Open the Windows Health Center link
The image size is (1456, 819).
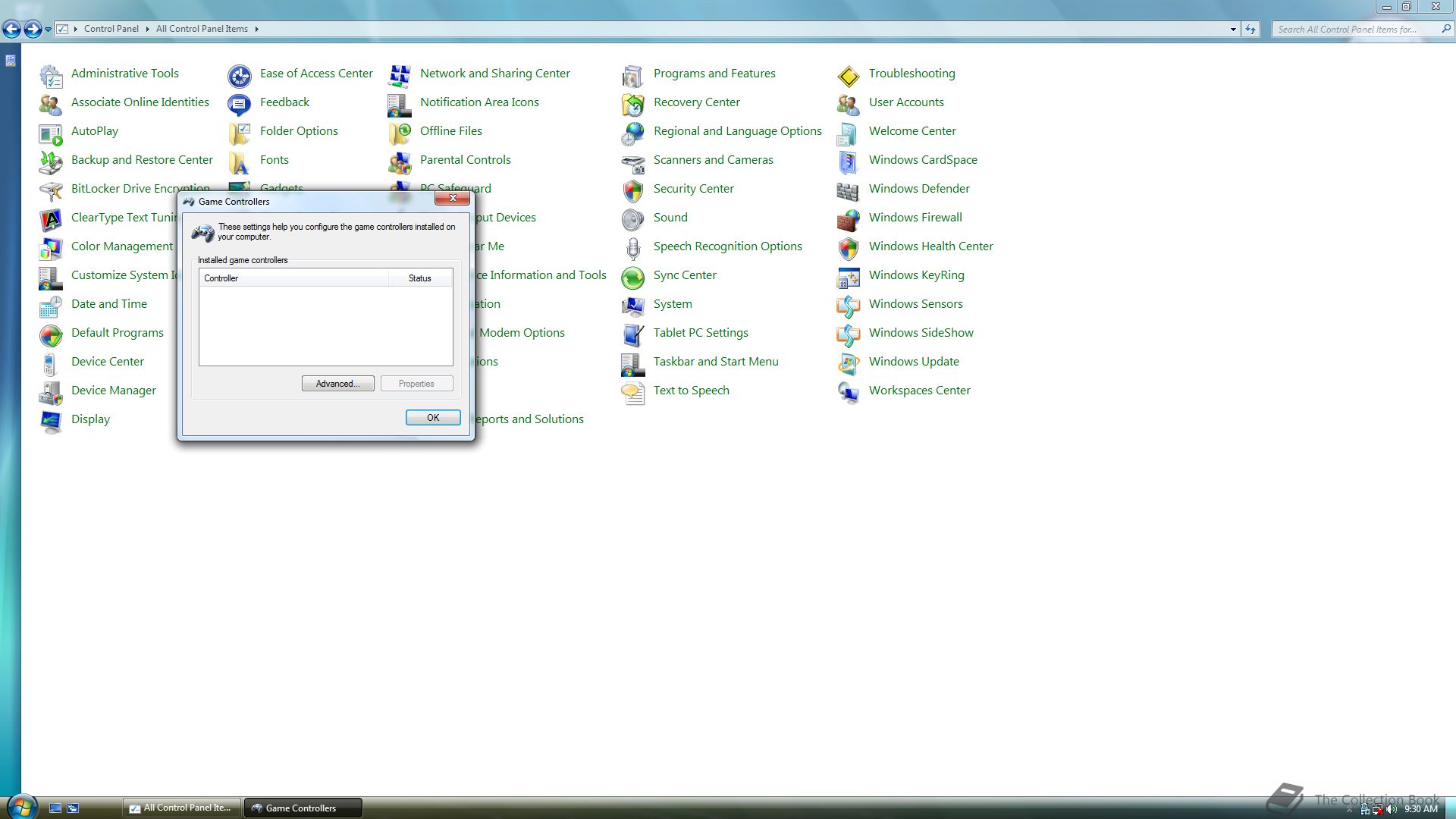pyautogui.click(x=930, y=246)
